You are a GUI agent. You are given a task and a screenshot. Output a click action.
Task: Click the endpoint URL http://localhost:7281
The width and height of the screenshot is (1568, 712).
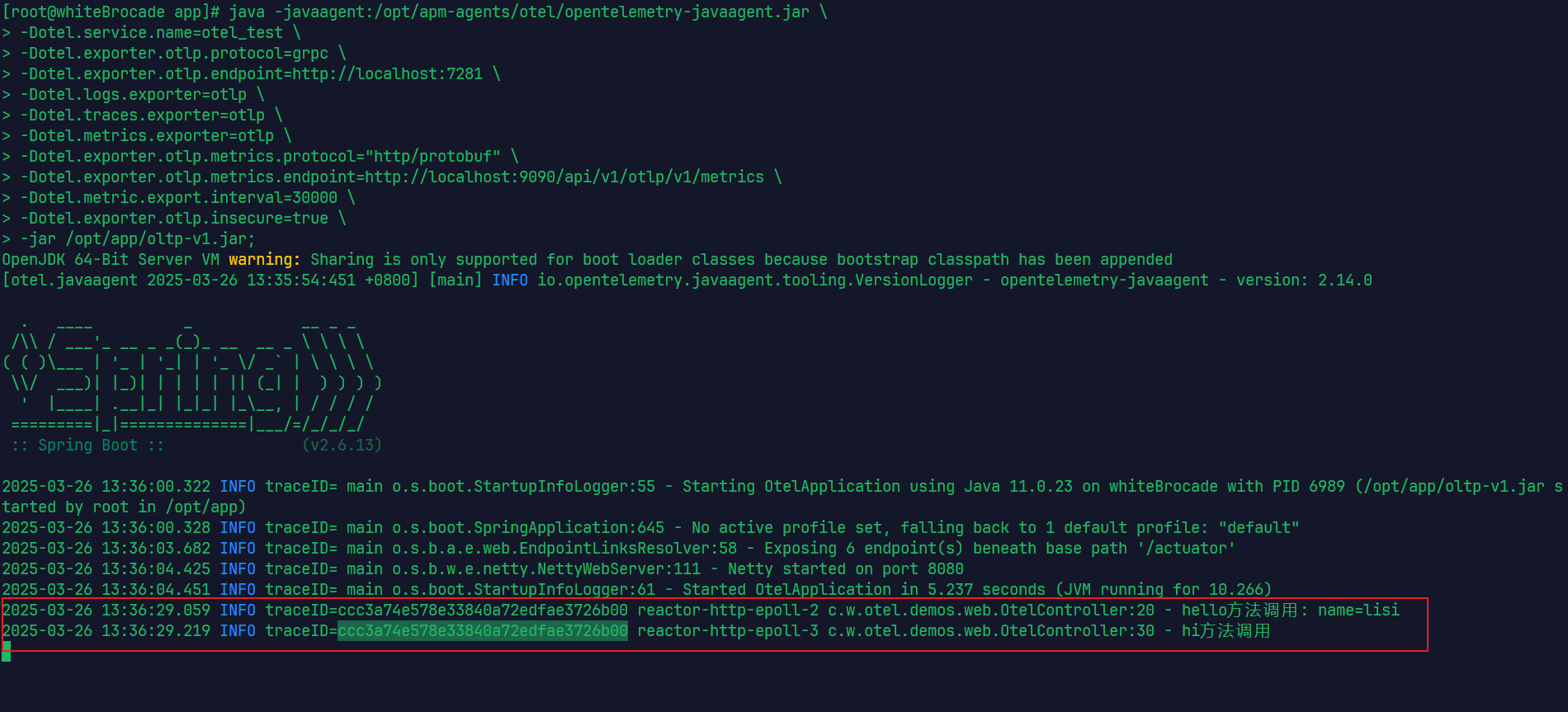tap(388, 74)
